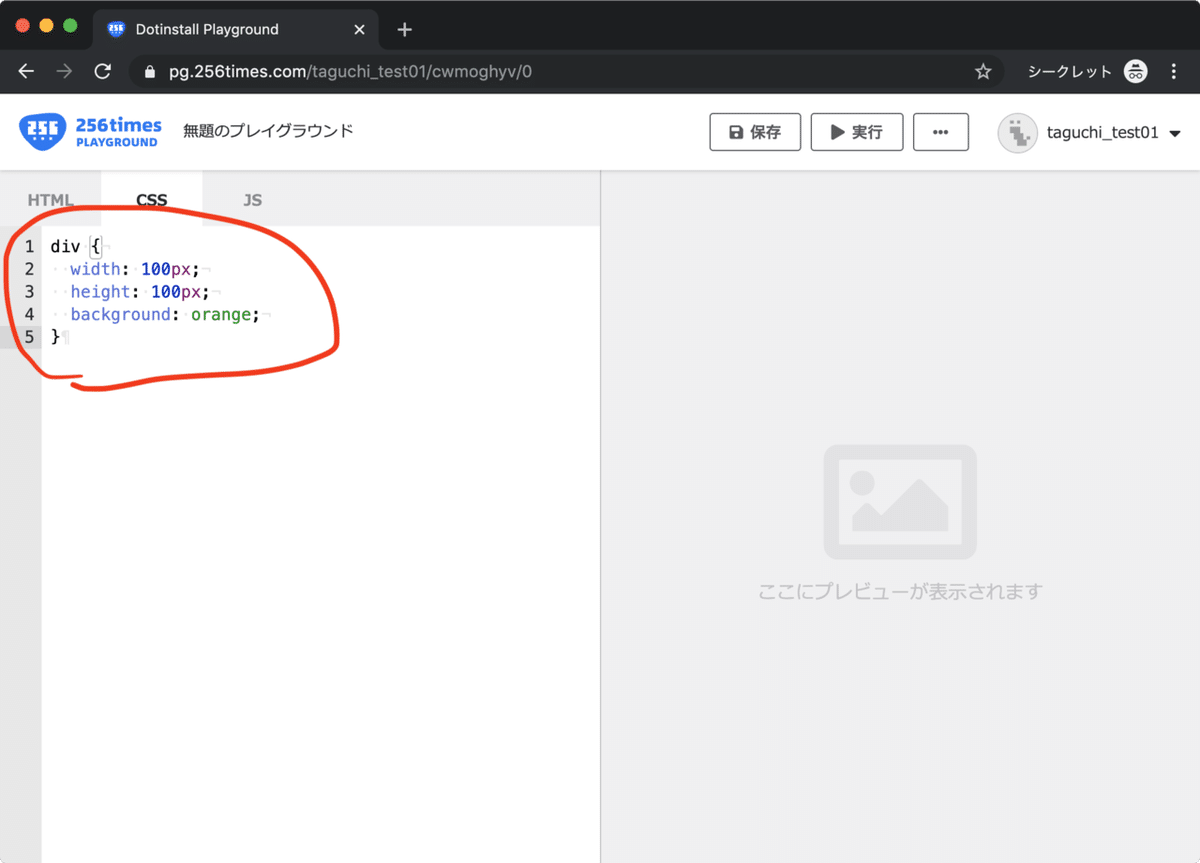The height and width of the screenshot is (863, 1200).
Task: Select the CSS editor tab
Action: (152, 200)
